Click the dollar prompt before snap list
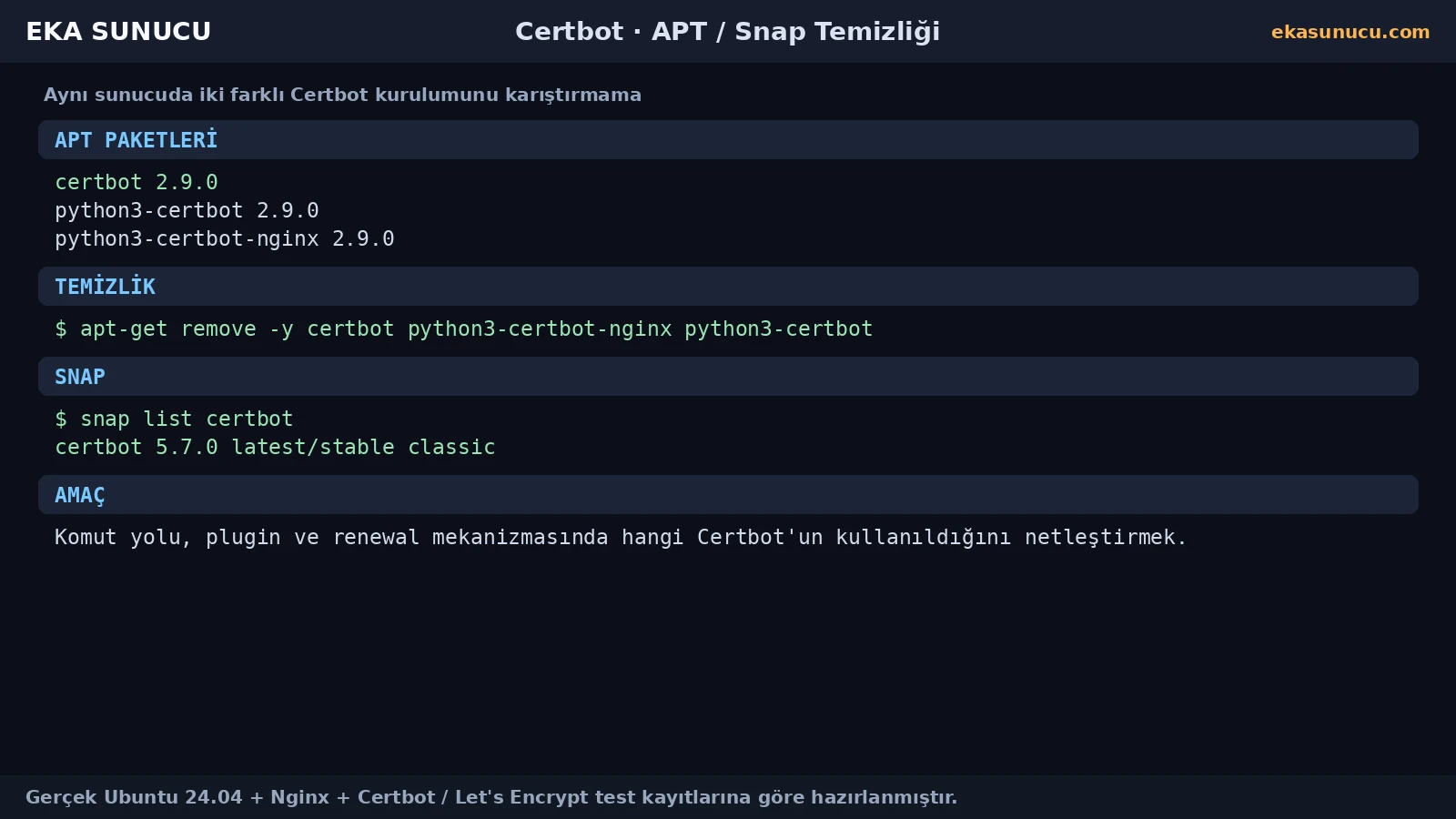Viewport: 1456px width, 819px height. [61, 419]
